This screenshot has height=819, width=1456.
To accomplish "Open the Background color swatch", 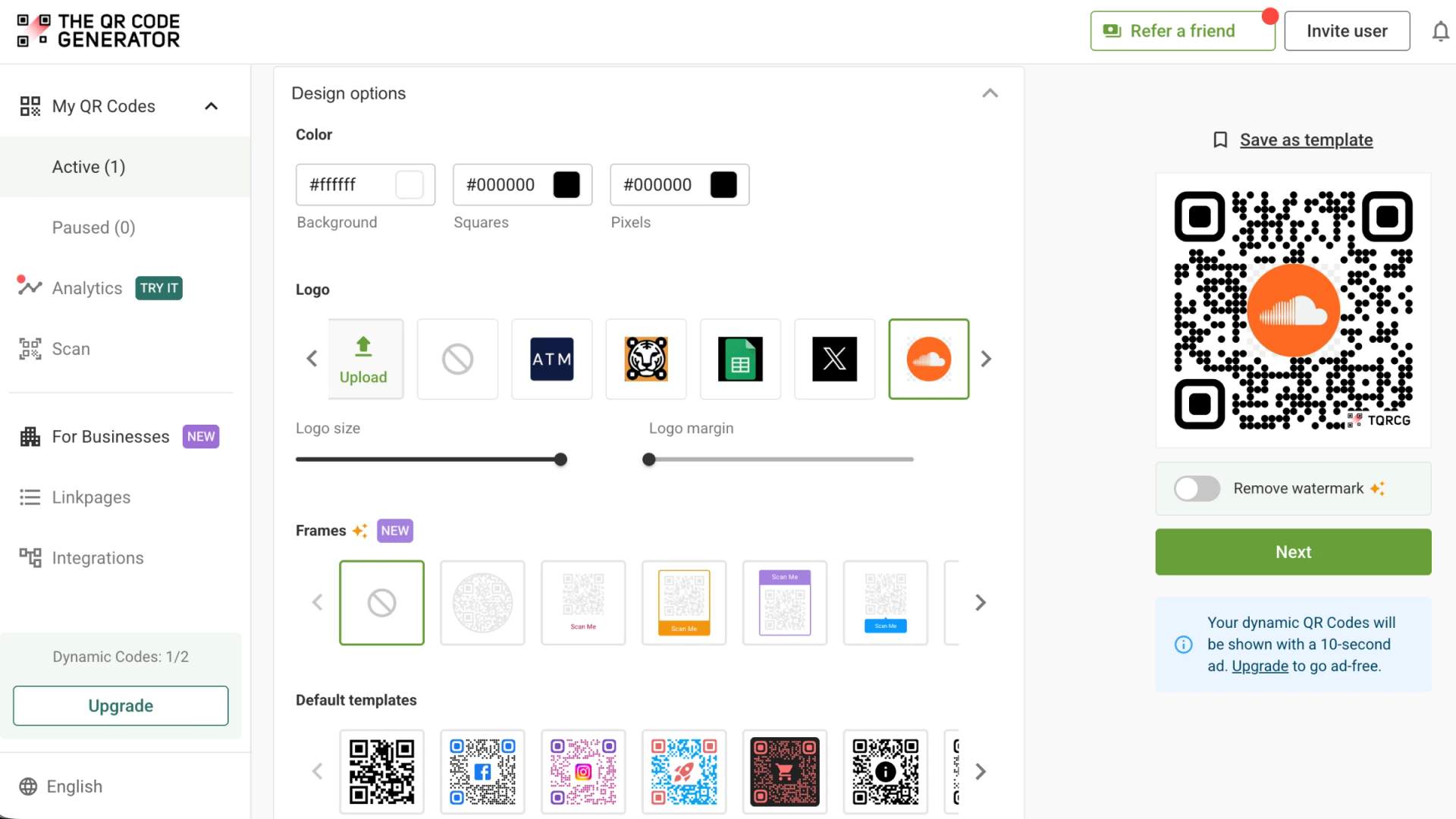I will pos(409,185).
